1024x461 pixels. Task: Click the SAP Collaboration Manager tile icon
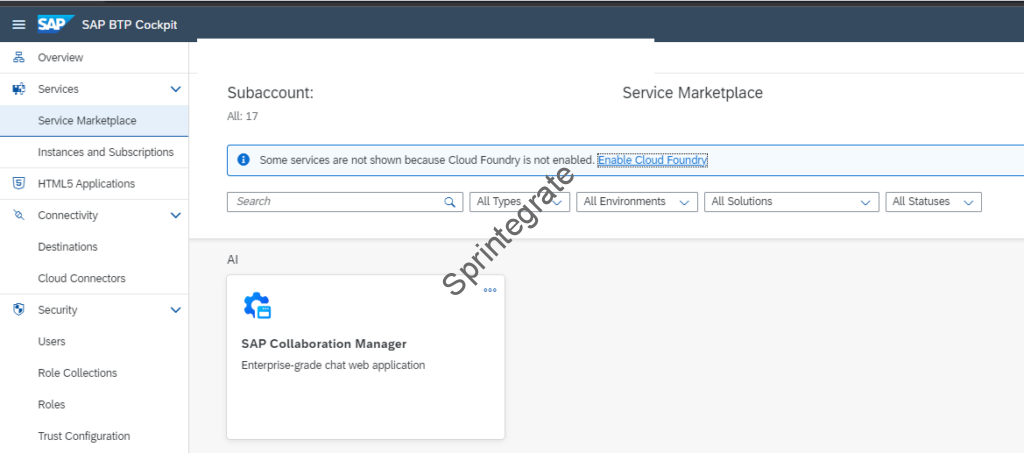pyautogui.click(x=257, y=306)
